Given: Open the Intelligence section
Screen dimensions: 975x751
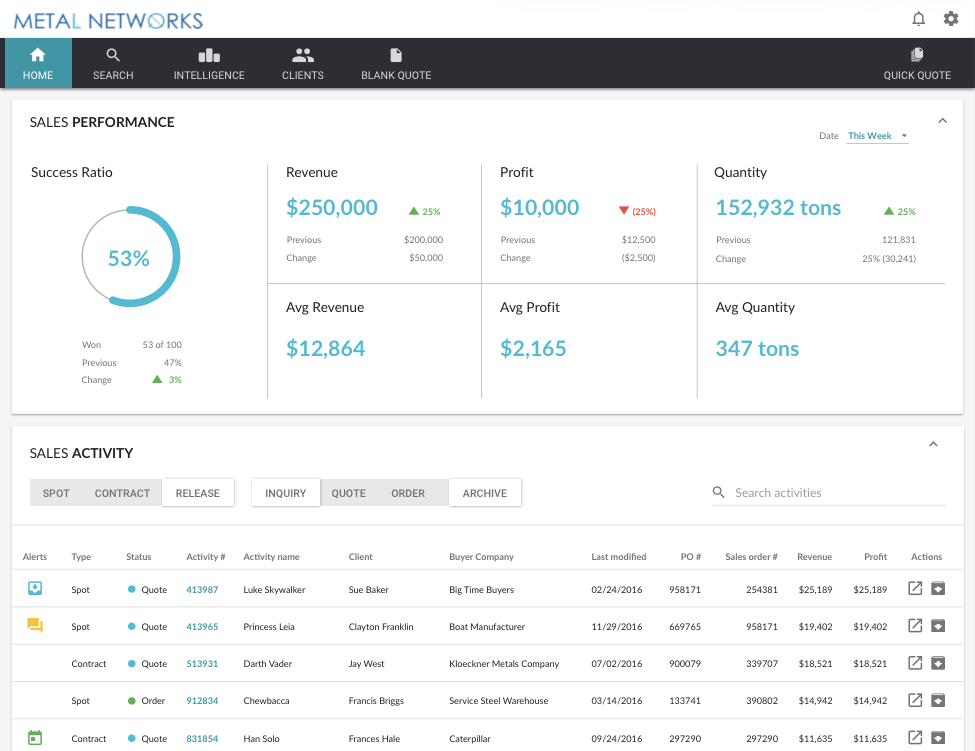Looking at the screenshot, I should coord(208,62).
